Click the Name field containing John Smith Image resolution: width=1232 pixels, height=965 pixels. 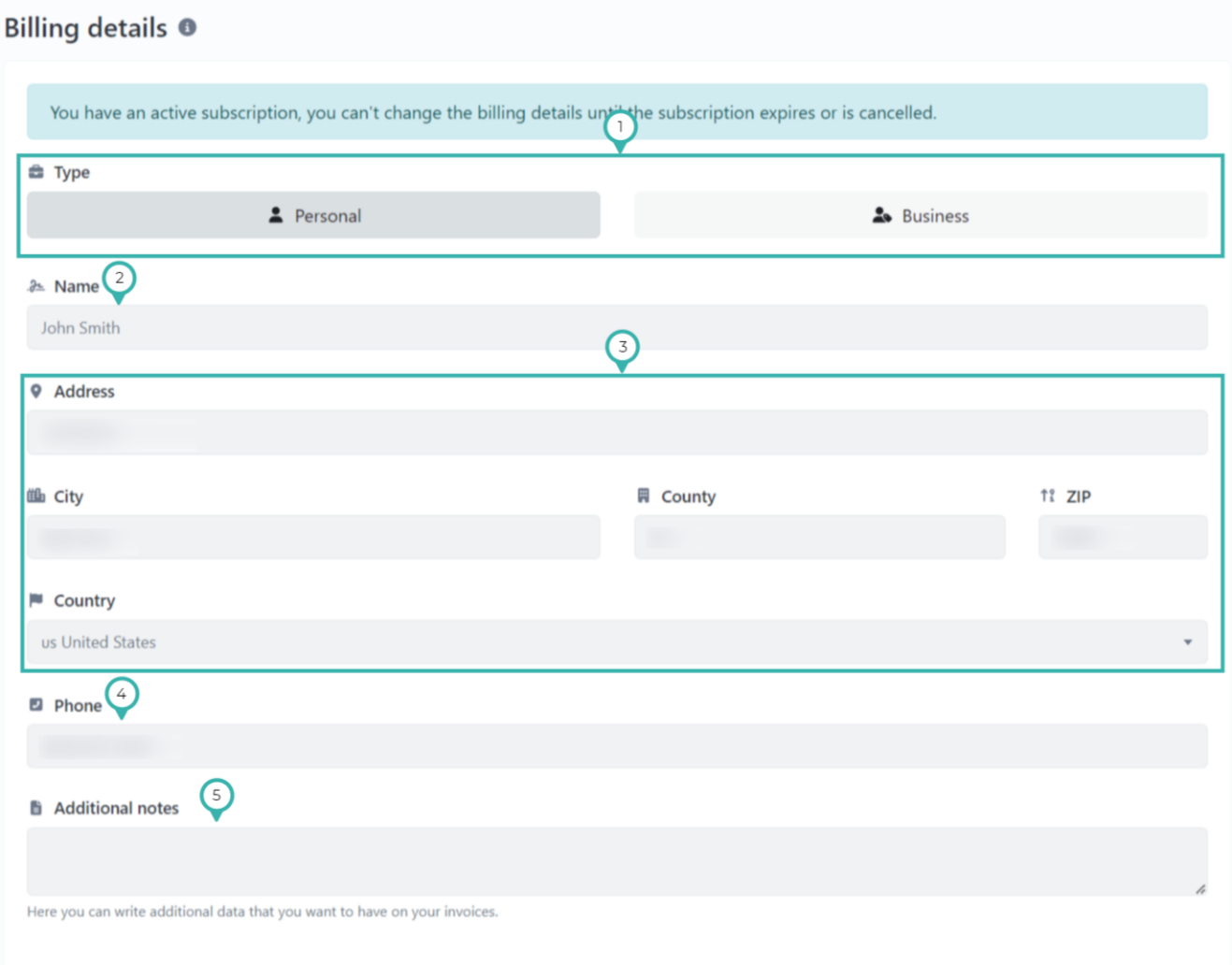pos(617,327)
